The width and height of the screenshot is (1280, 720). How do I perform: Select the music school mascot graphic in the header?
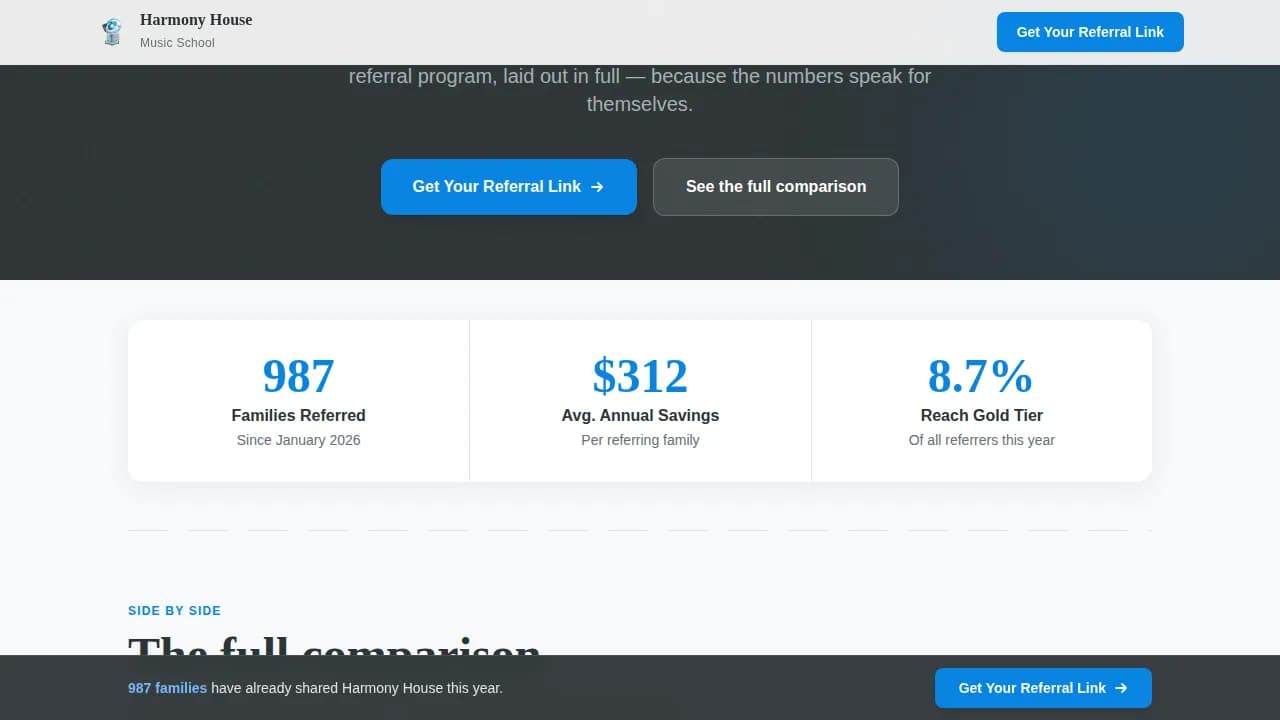tap(111, 31)
